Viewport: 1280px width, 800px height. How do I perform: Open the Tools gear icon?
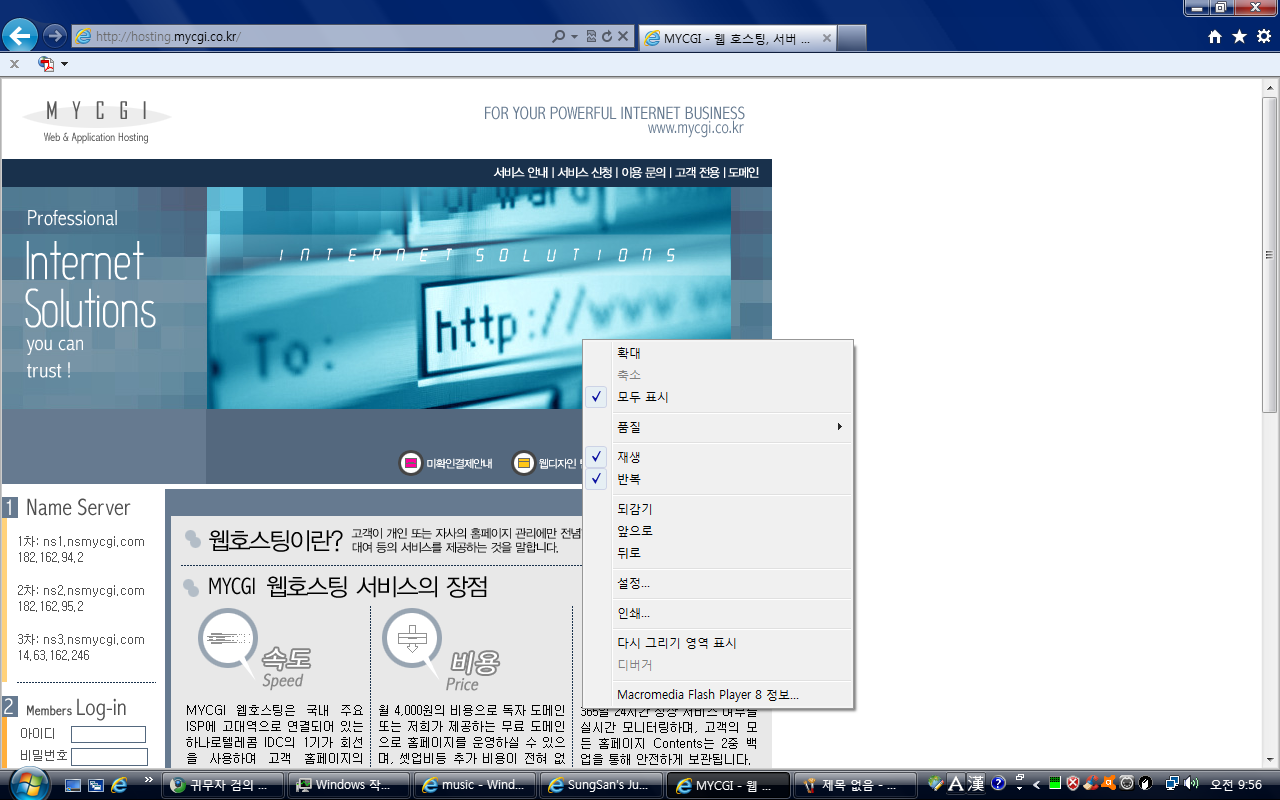pos(1263,37)
